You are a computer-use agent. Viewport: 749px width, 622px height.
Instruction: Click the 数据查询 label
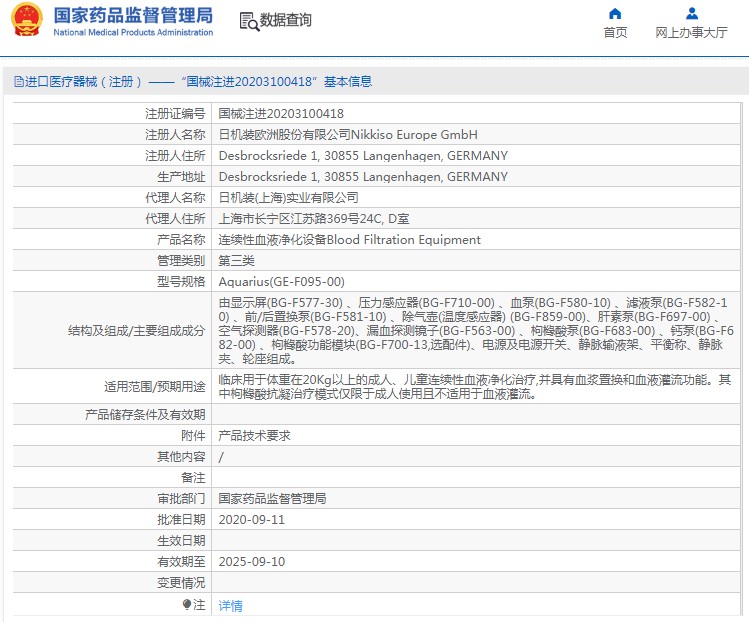pos(285,20)
